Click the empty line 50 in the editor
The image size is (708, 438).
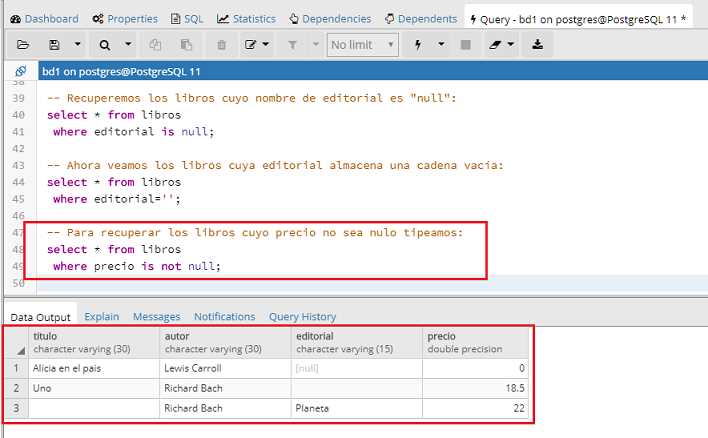(373, 284)
